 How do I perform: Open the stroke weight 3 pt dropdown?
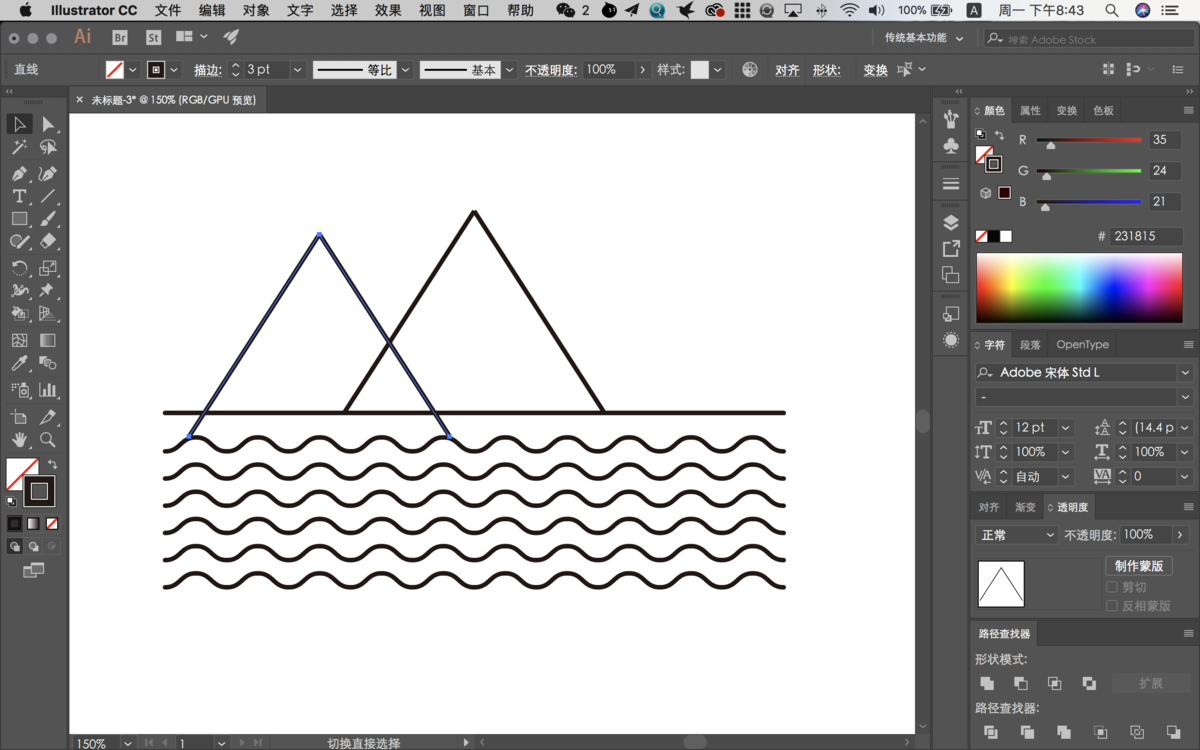coord(297,70)
